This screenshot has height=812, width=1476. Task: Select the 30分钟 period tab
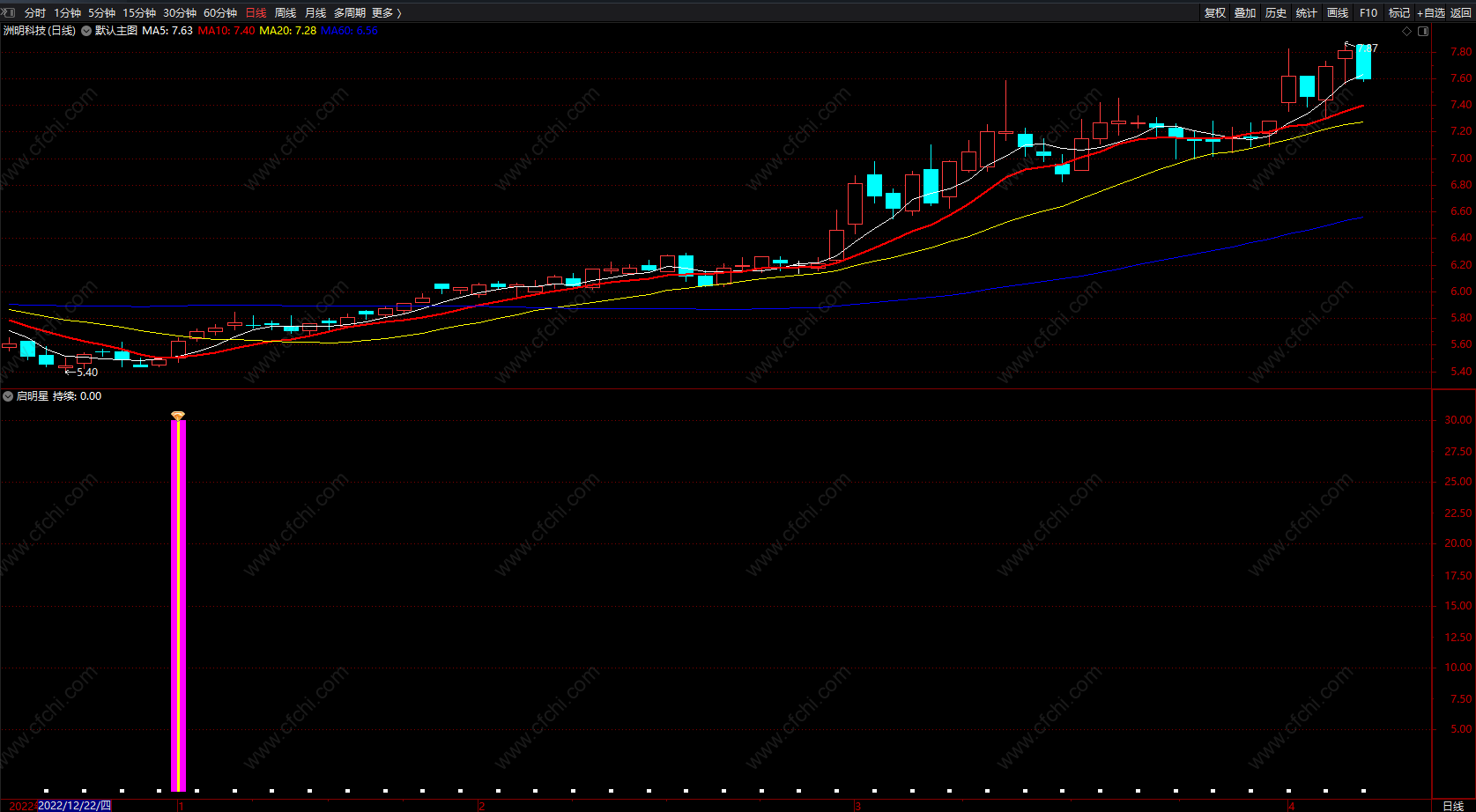[x=180, y=13]
